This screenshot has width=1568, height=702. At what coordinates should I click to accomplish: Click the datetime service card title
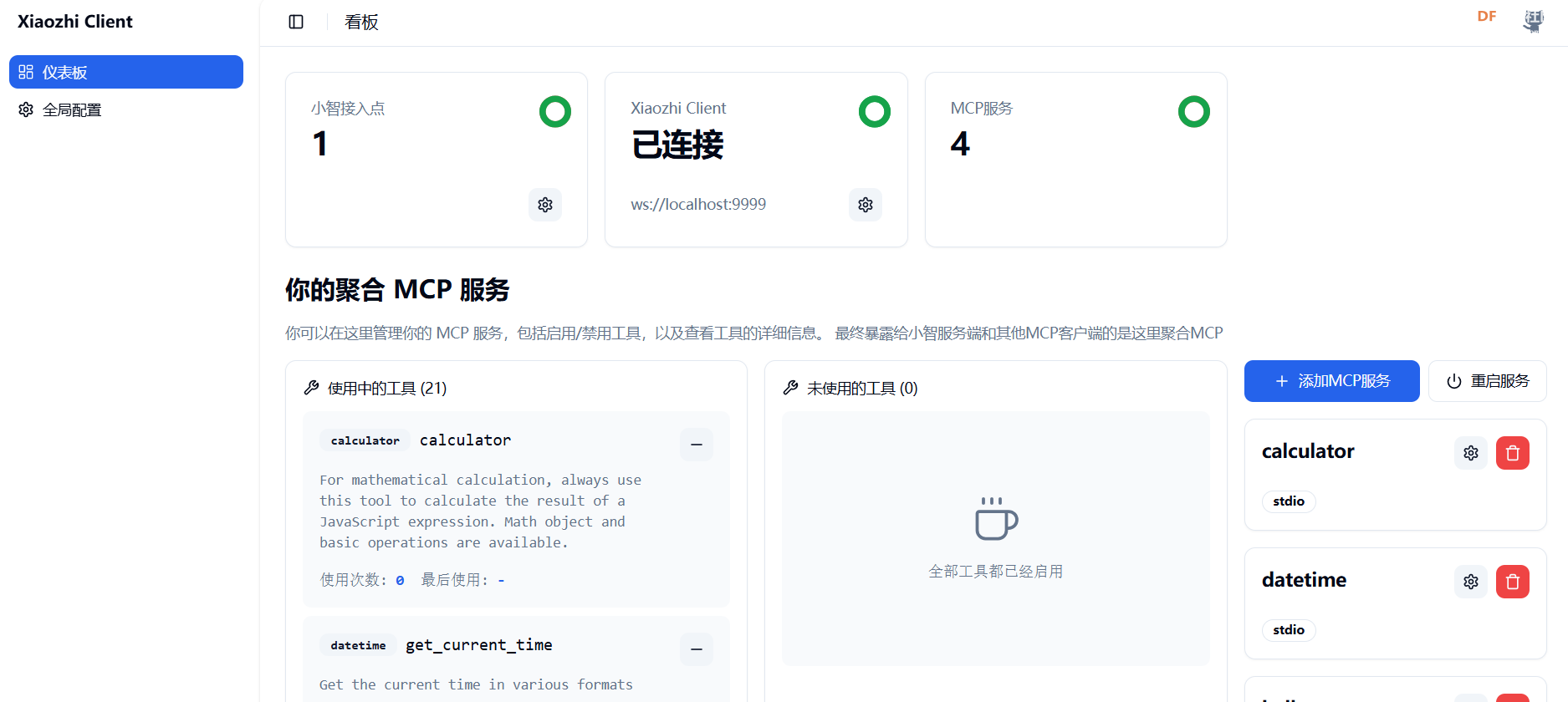(x=1304, y=580)
